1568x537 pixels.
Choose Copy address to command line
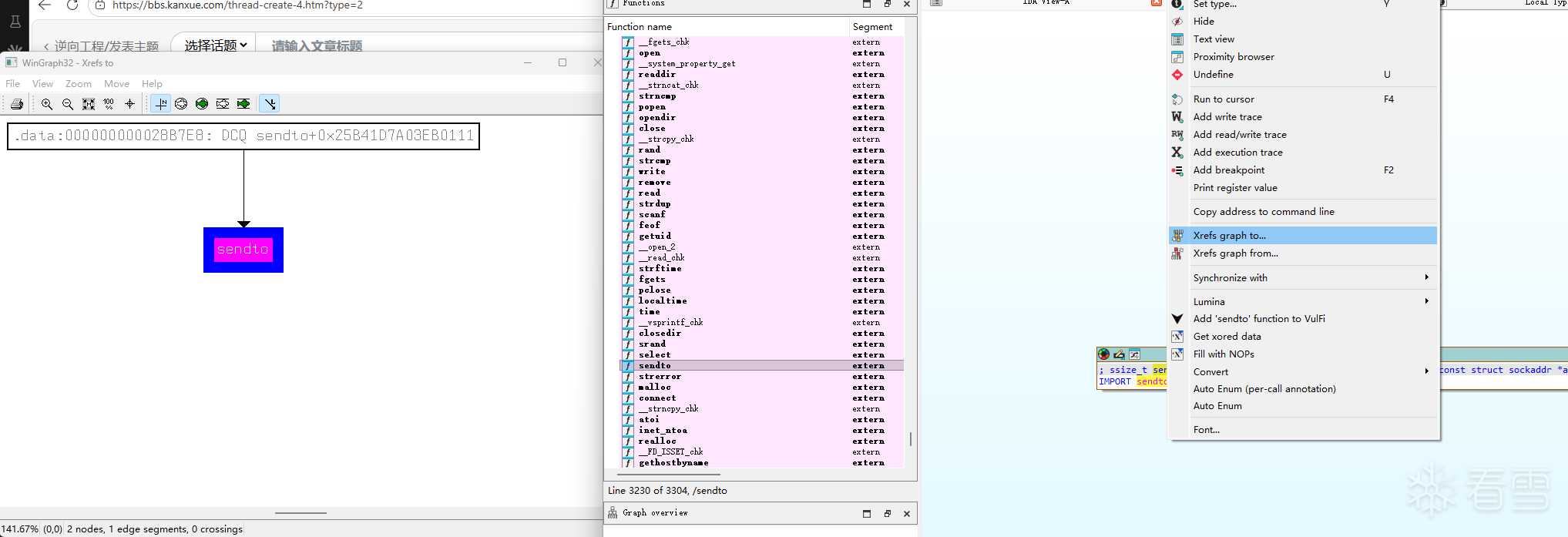point(1304,212)
